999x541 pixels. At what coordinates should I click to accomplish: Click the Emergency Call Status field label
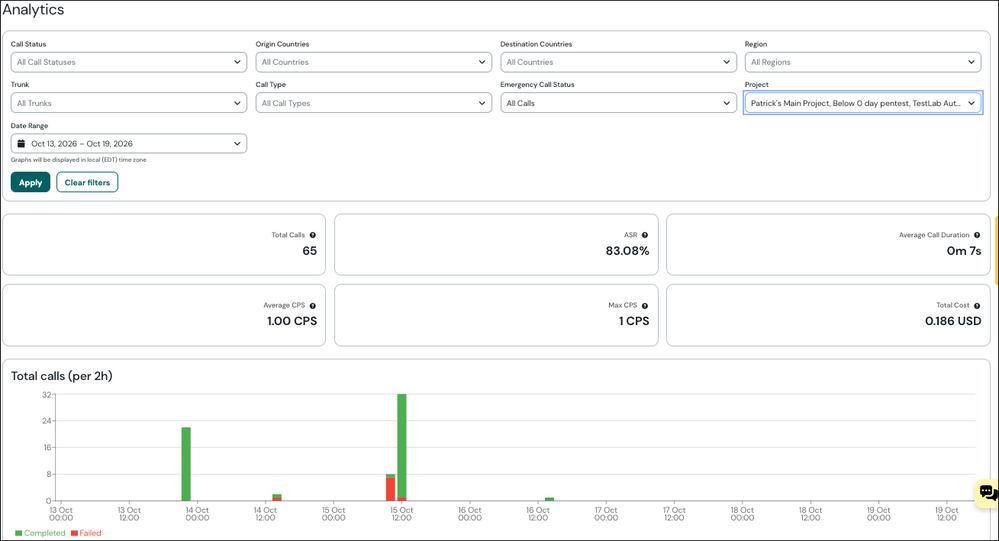(x=537, y=84)
